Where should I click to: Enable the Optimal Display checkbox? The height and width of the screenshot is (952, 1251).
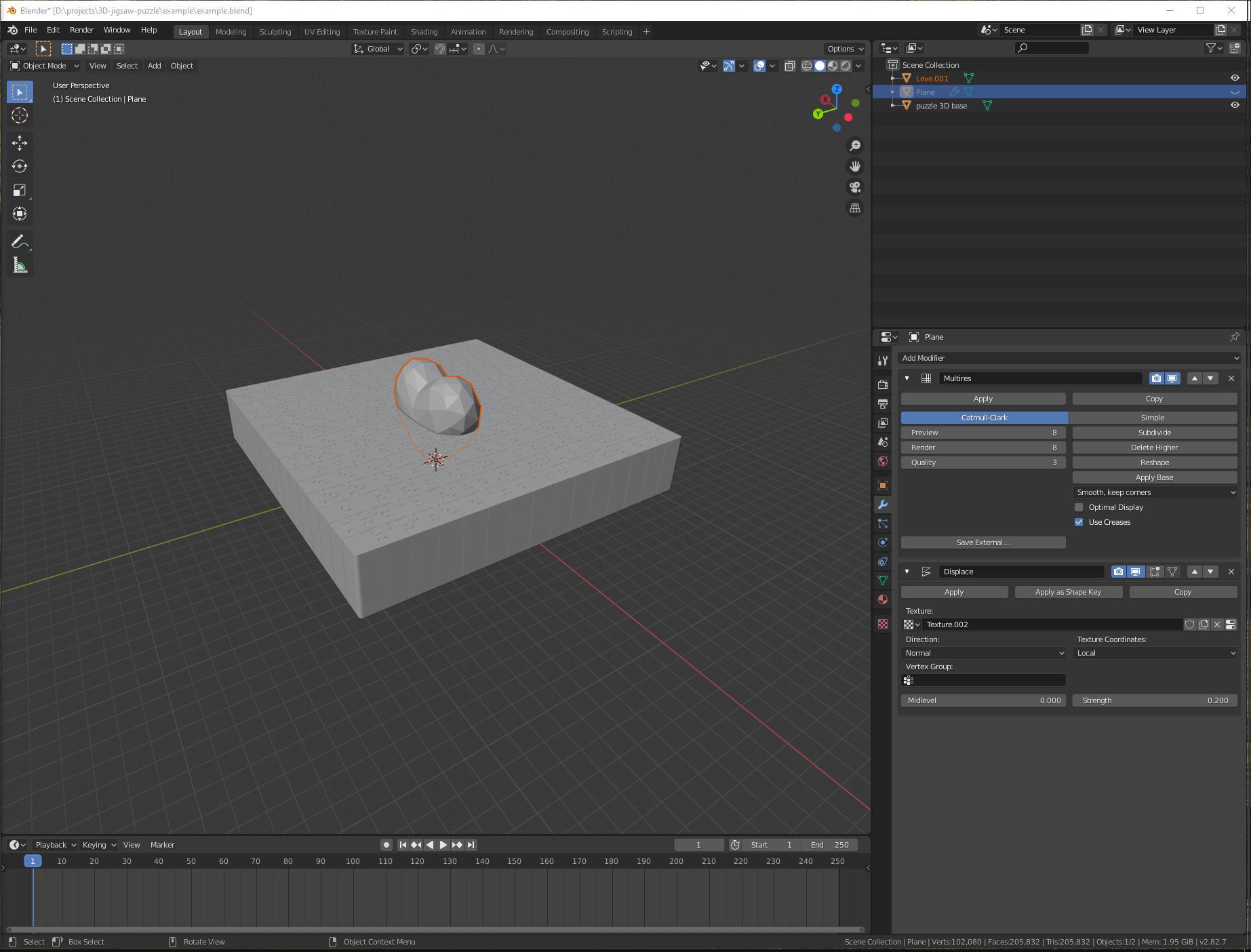[1079, 507]
